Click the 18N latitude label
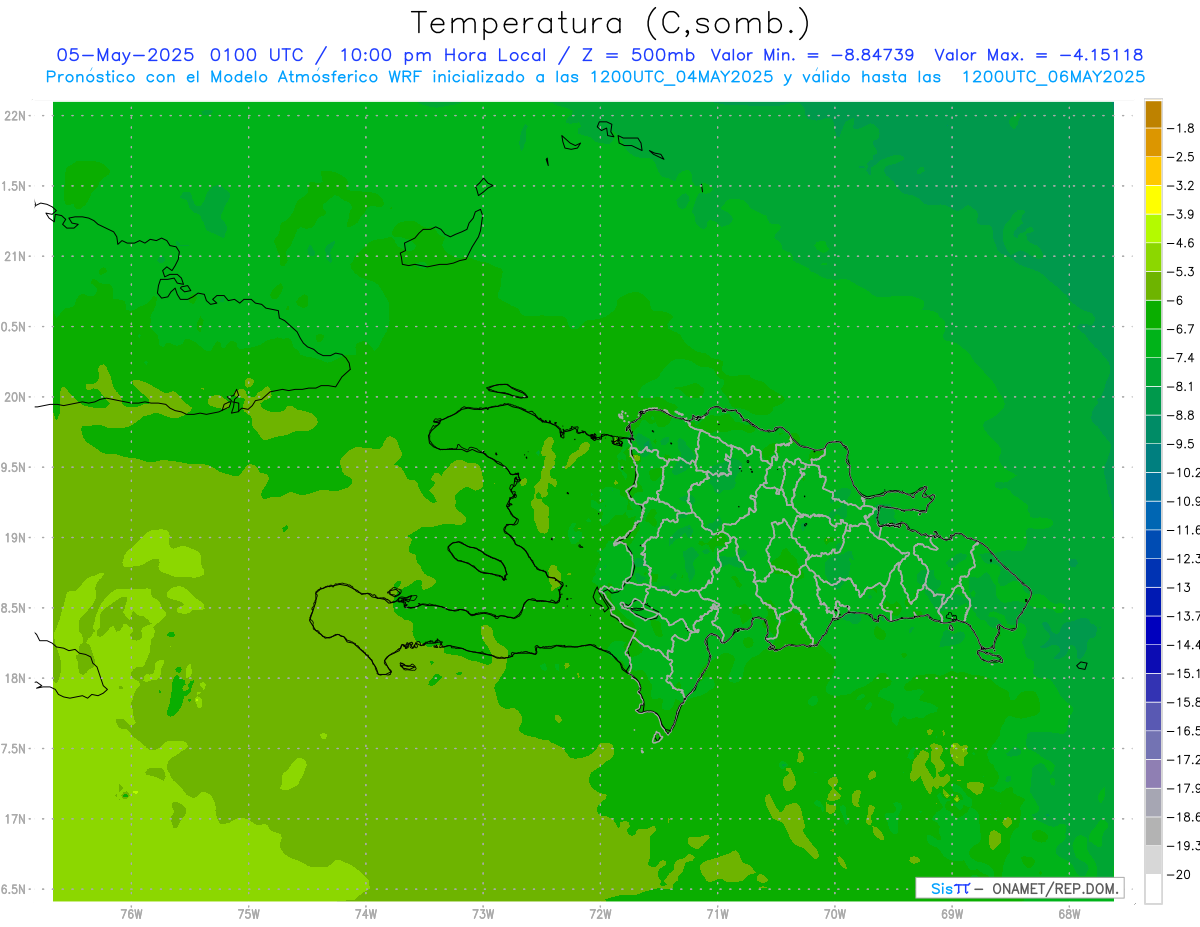Image resolution: width=1200 pixels, height=927 pixels. coord(15,678)
